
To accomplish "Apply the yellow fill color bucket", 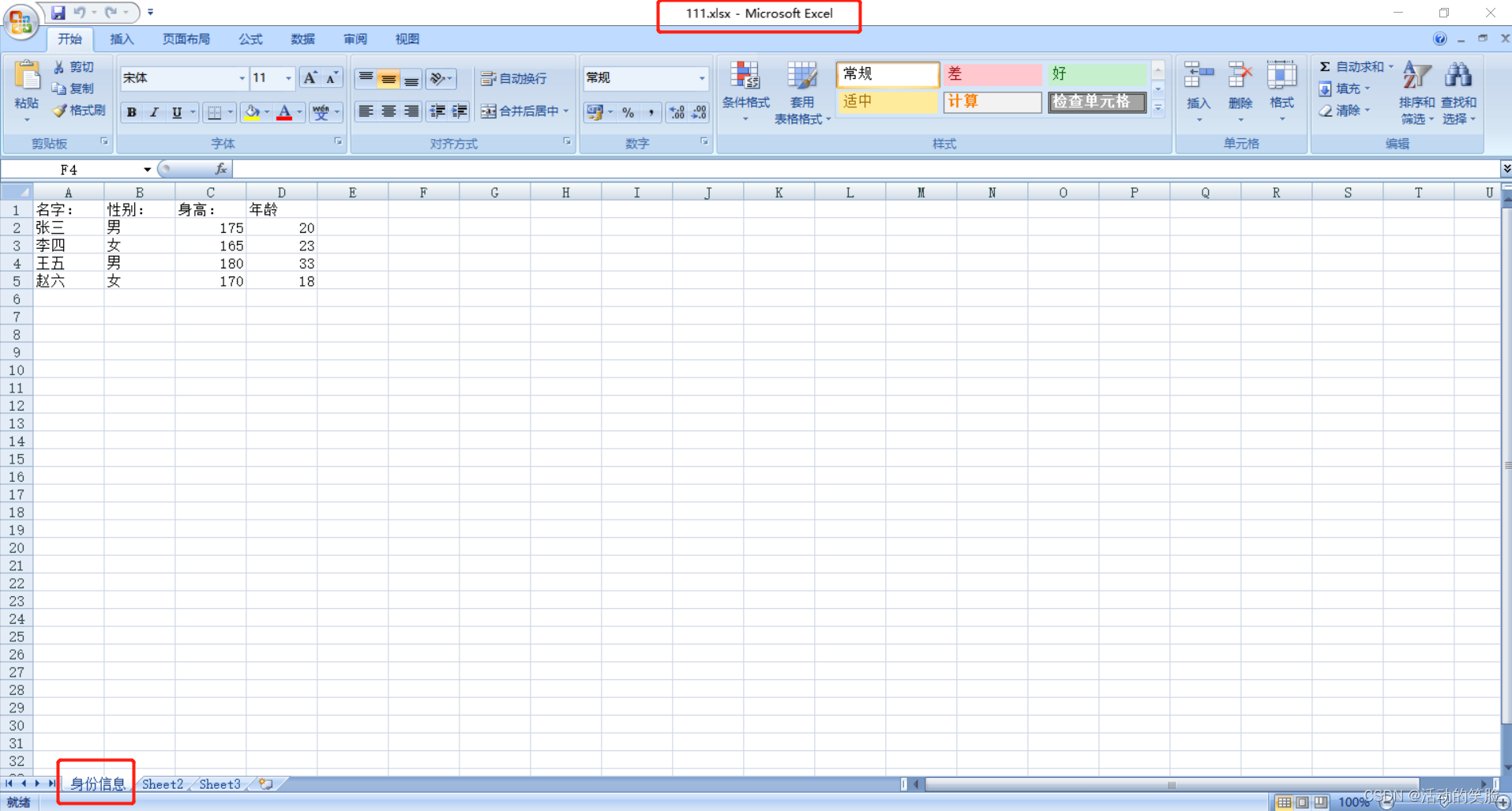I will tap(251, 112).
